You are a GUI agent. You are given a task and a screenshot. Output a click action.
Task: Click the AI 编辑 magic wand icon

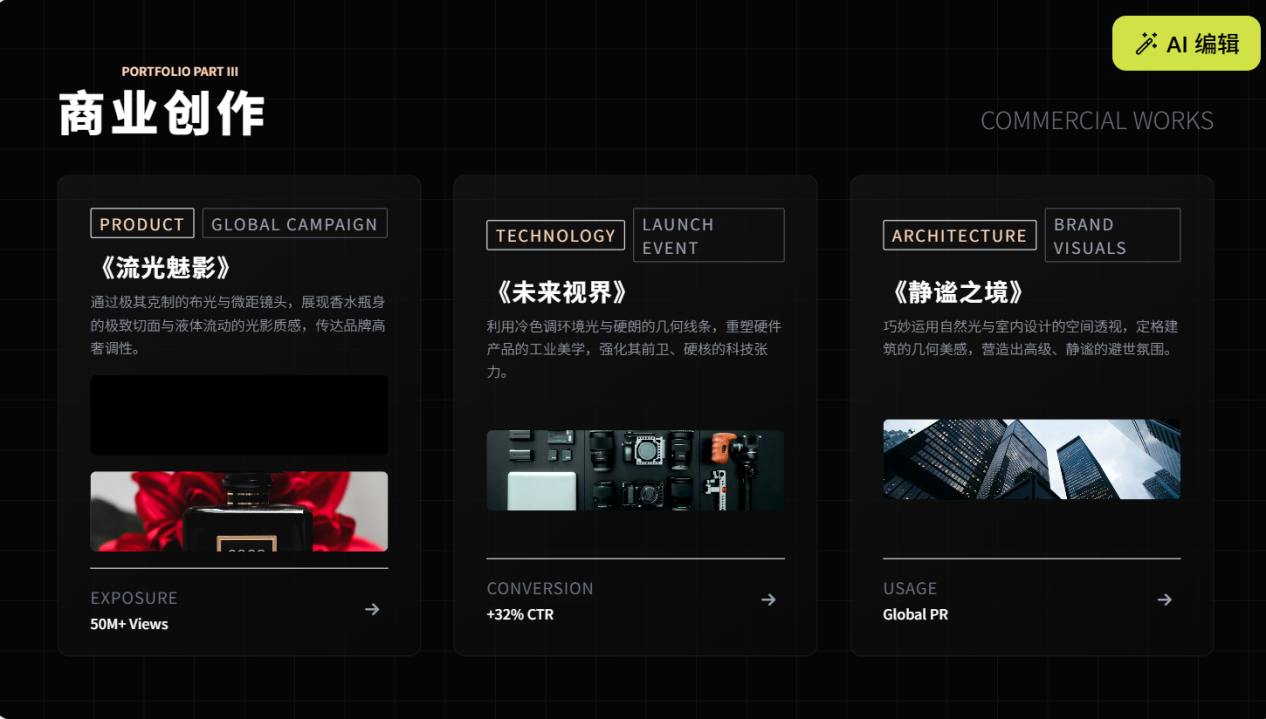tap(1146, 44)
